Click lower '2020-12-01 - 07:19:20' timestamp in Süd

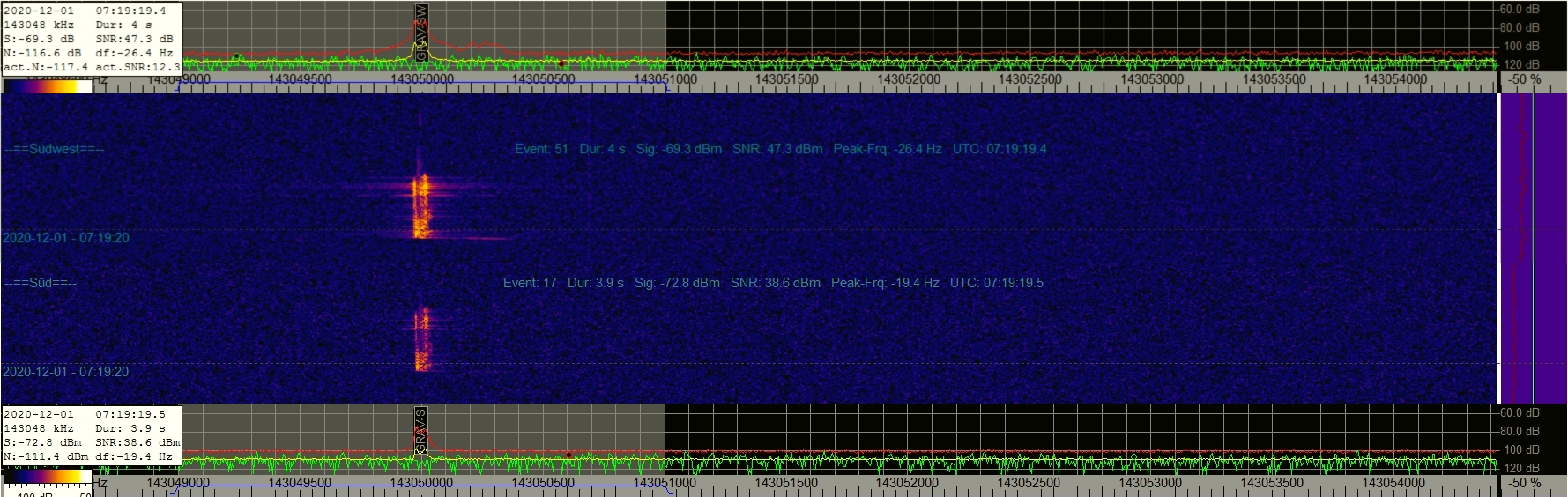click(x=66, y=372)
